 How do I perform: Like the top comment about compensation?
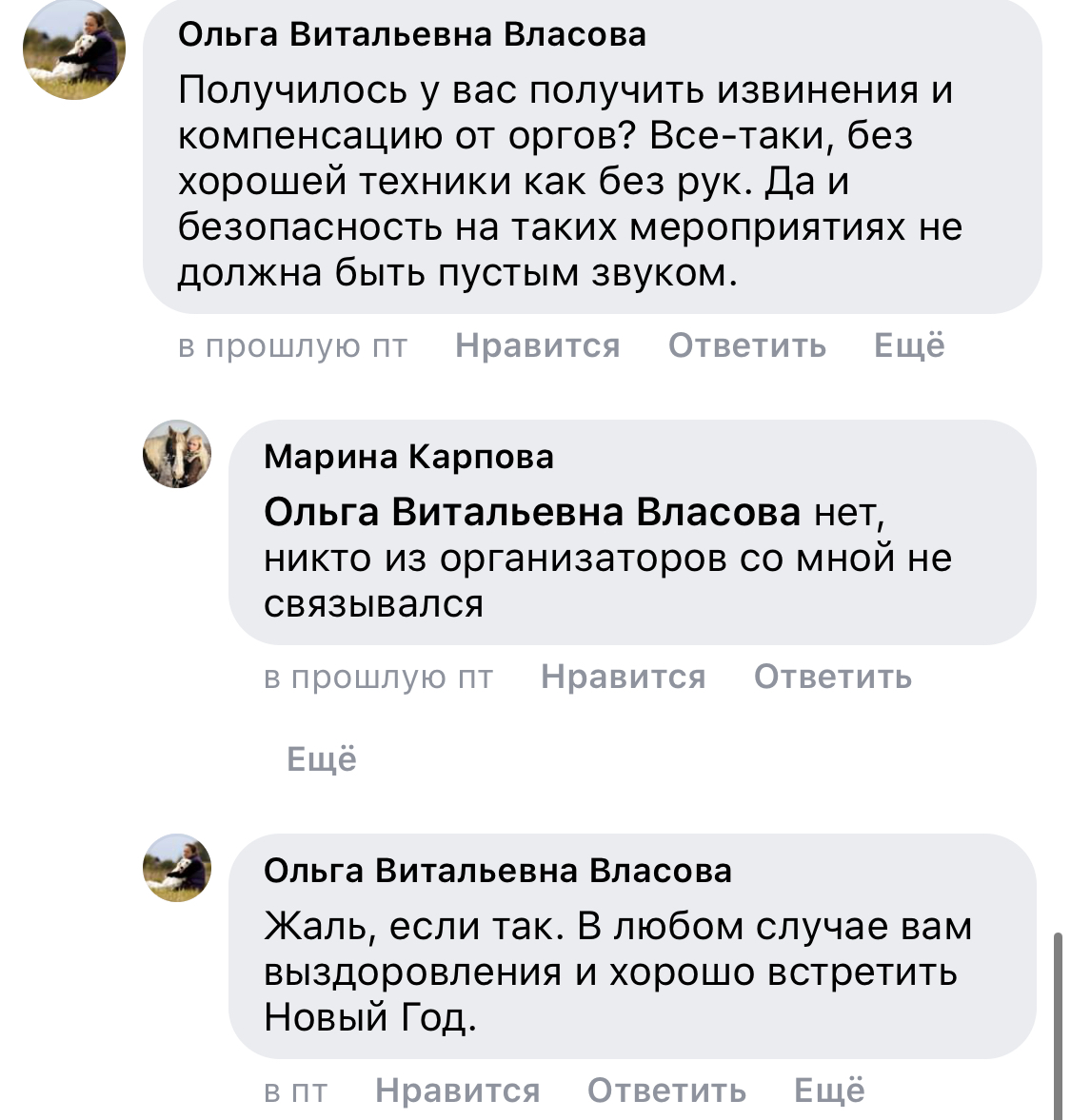coord(537,345)
